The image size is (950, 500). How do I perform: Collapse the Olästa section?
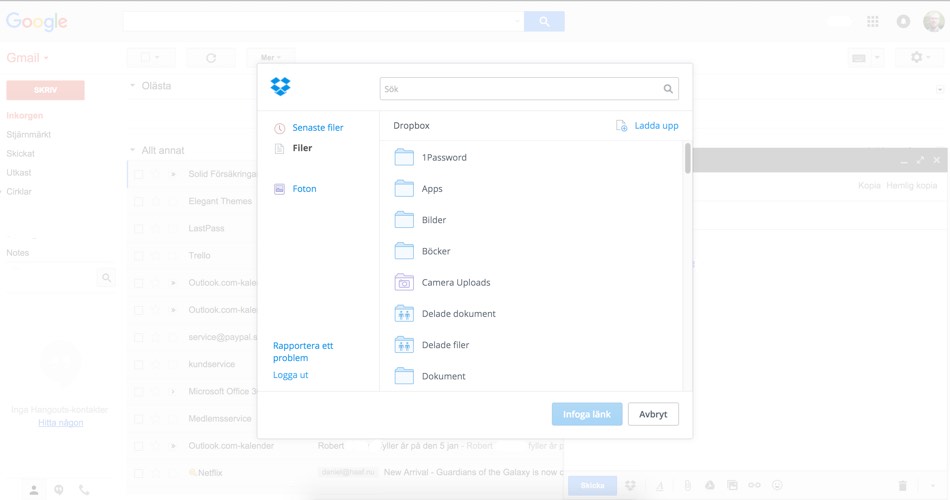tap(133, 85)
